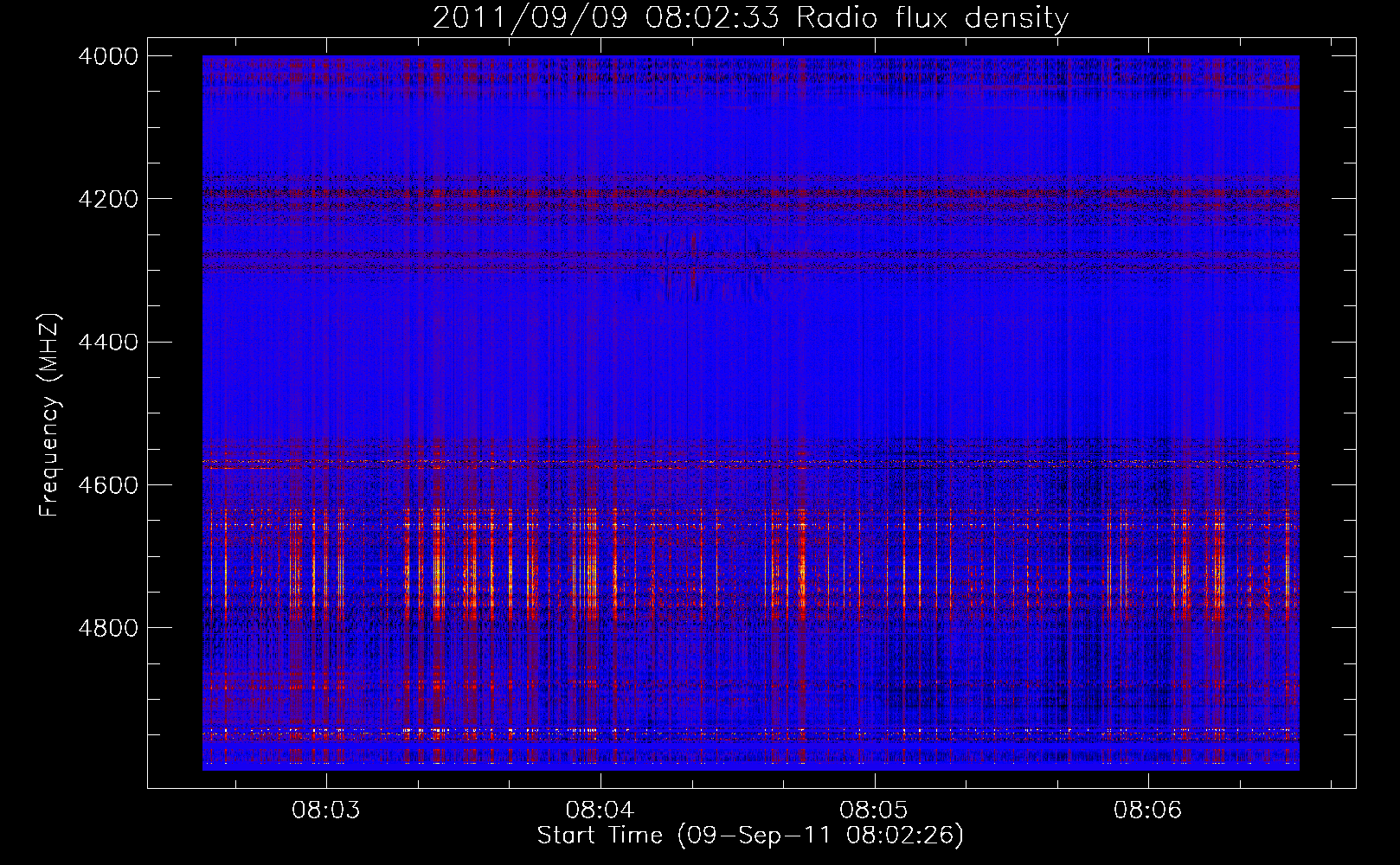Image resolution: width=1400 pixels, height=865 pixels.
Task: Click the 08:06 time tick label
Action: (x=1148, y=811)
